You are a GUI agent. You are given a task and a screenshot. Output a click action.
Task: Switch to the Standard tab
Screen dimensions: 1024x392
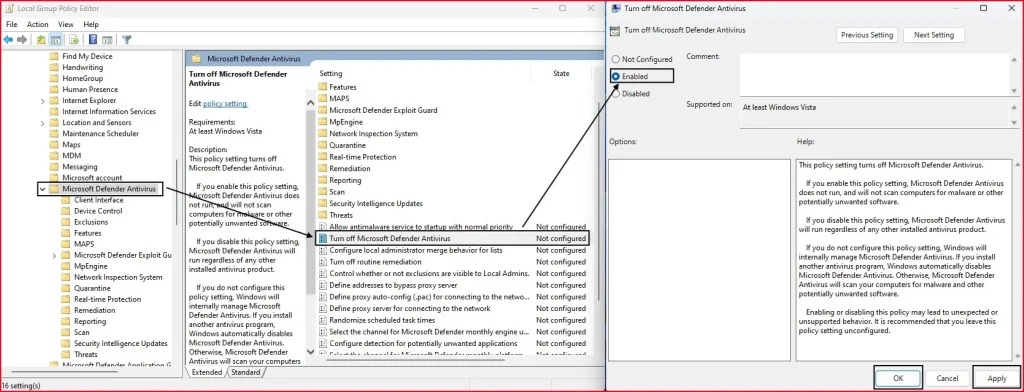click(246, 372)
